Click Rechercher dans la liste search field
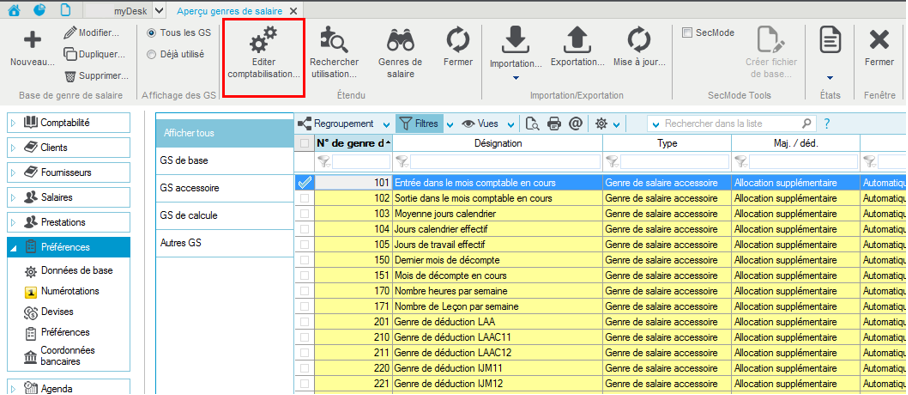Image resolution: width=908 pixels, height=395 pixels. 731,123
